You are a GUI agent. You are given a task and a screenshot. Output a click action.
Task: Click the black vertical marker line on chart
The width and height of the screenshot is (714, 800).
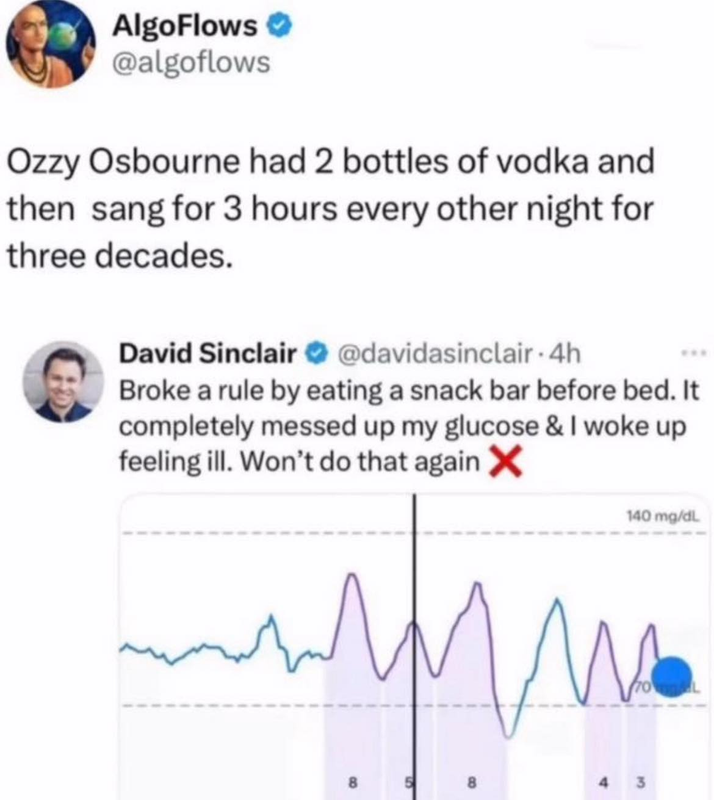[414, 646]
